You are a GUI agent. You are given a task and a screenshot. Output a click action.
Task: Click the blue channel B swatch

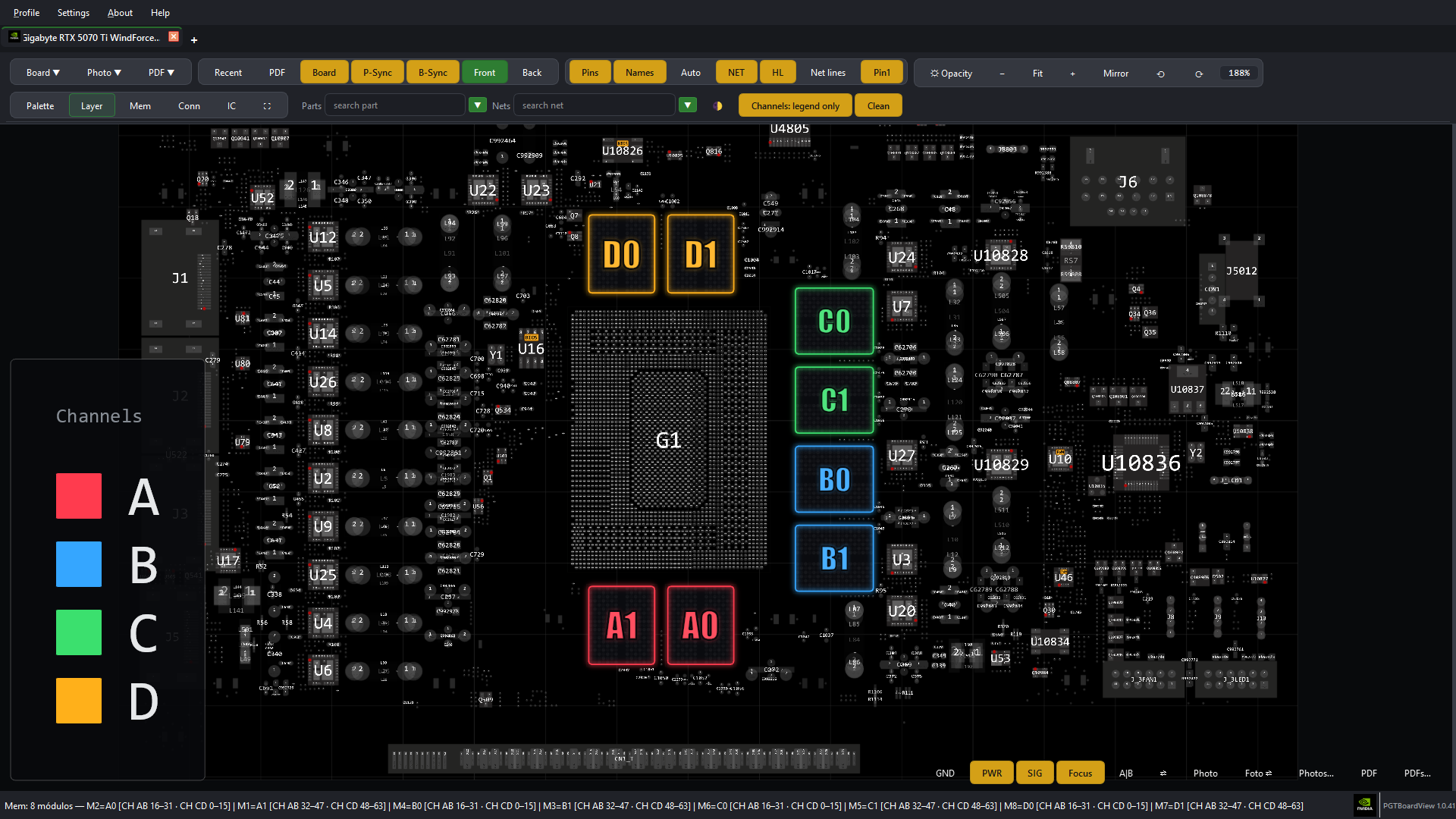[x=79, y=564]
